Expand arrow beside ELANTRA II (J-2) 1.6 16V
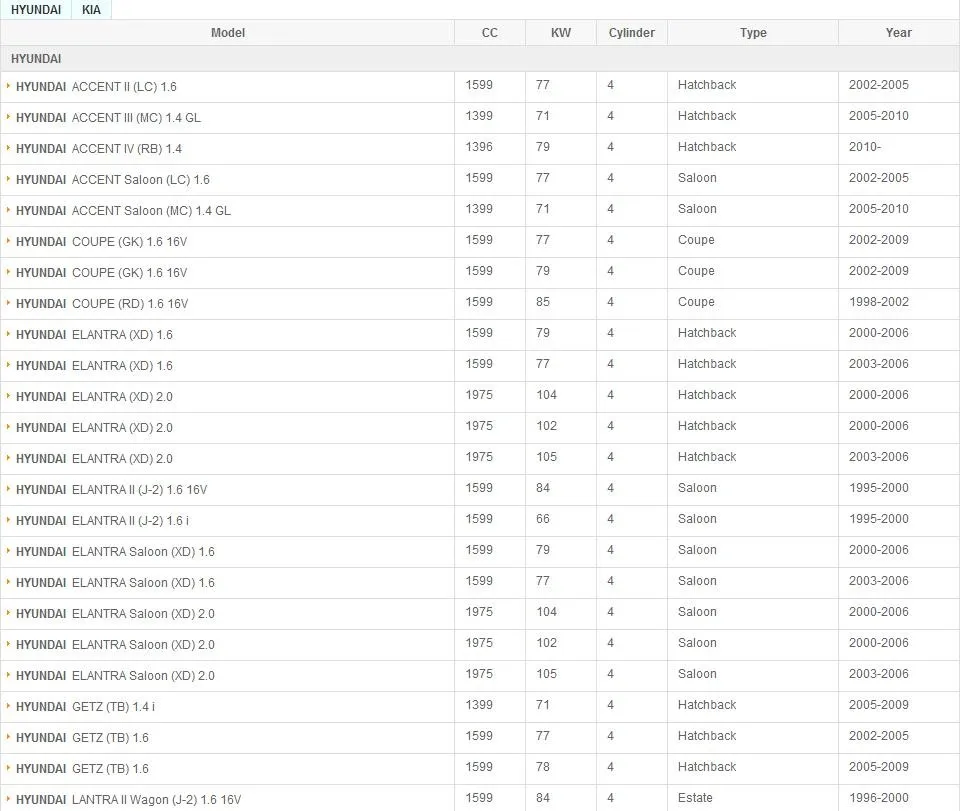Screen dimensions: 960x811 tap(9, 488)
